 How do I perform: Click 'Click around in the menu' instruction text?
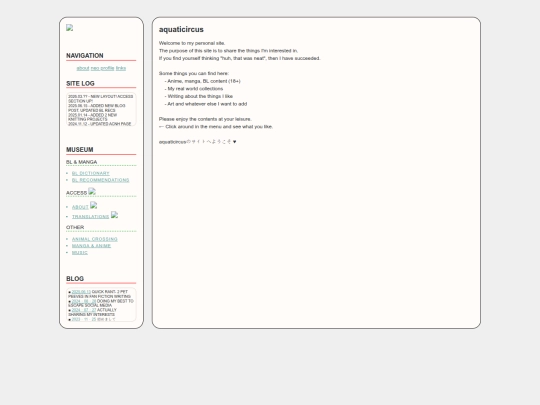point(216,127)
